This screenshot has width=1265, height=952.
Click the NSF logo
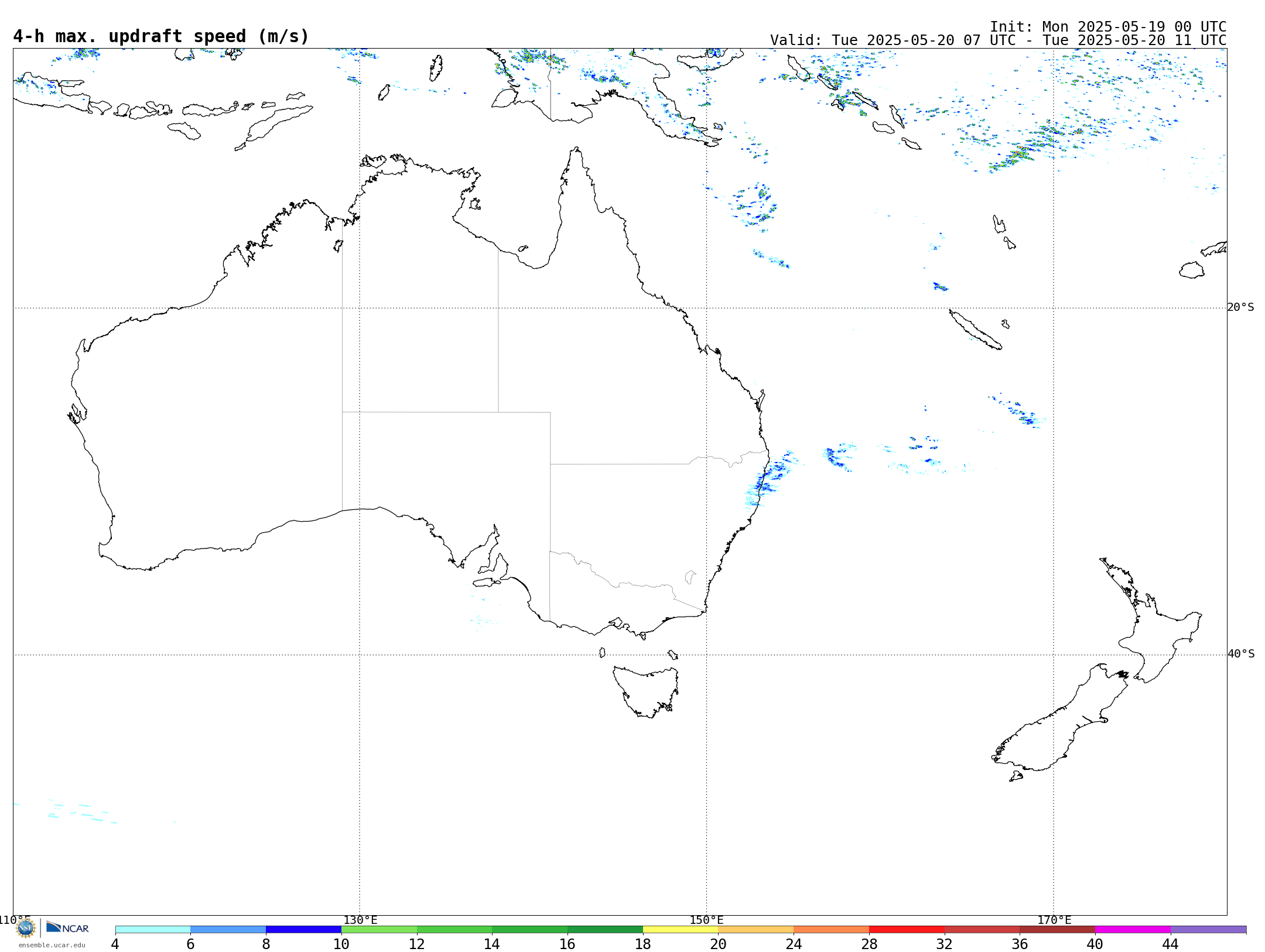pyautogui.click(x=26, y=928)
